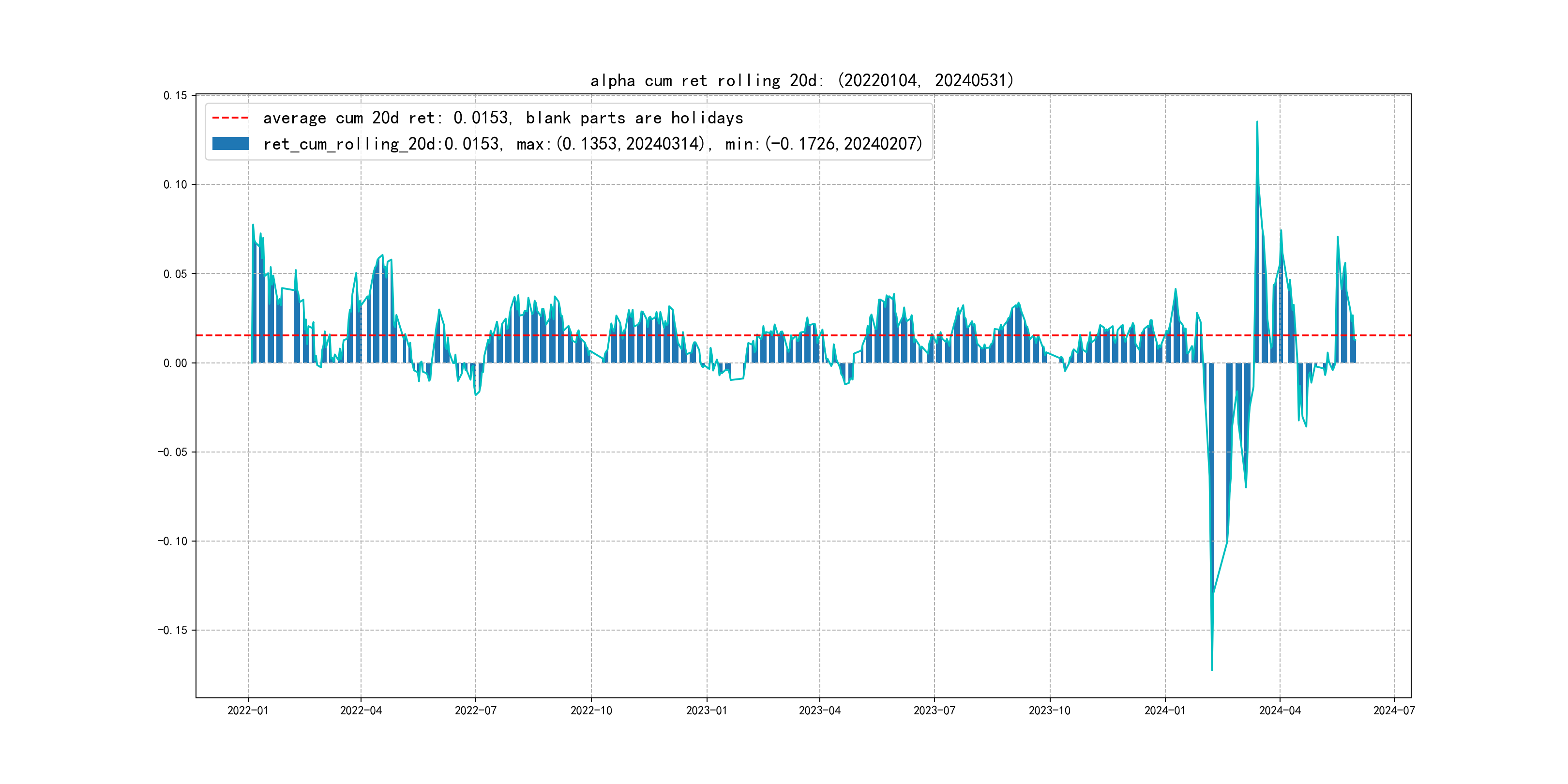Click the 2022-10 x-axis tick label
The width and height of the screenshot is (1568, 784).
click(591, 710)
